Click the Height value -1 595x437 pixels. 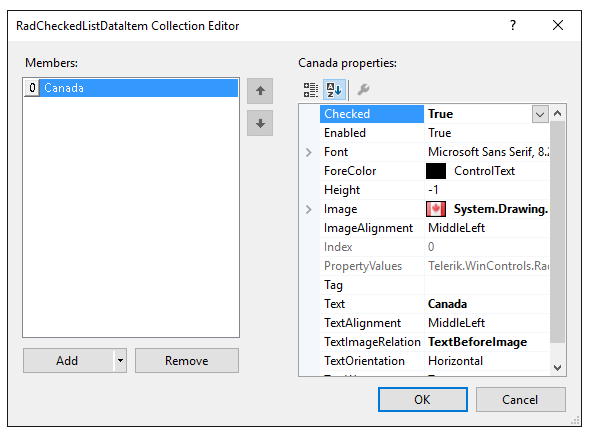tap(433, 190)
